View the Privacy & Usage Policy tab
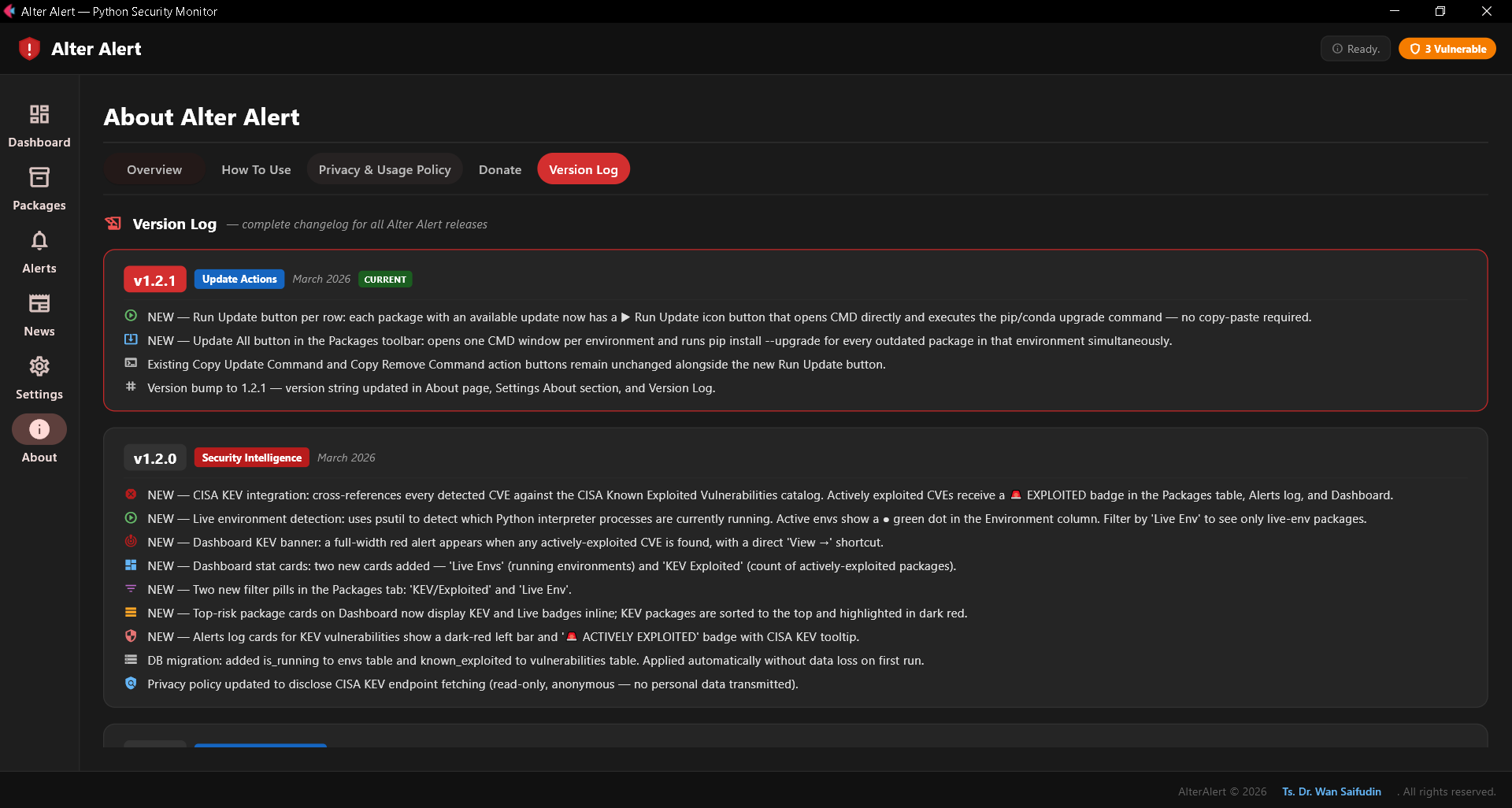Image resolution: width=1512 pixels, height=808 pixels. point(384,169)
